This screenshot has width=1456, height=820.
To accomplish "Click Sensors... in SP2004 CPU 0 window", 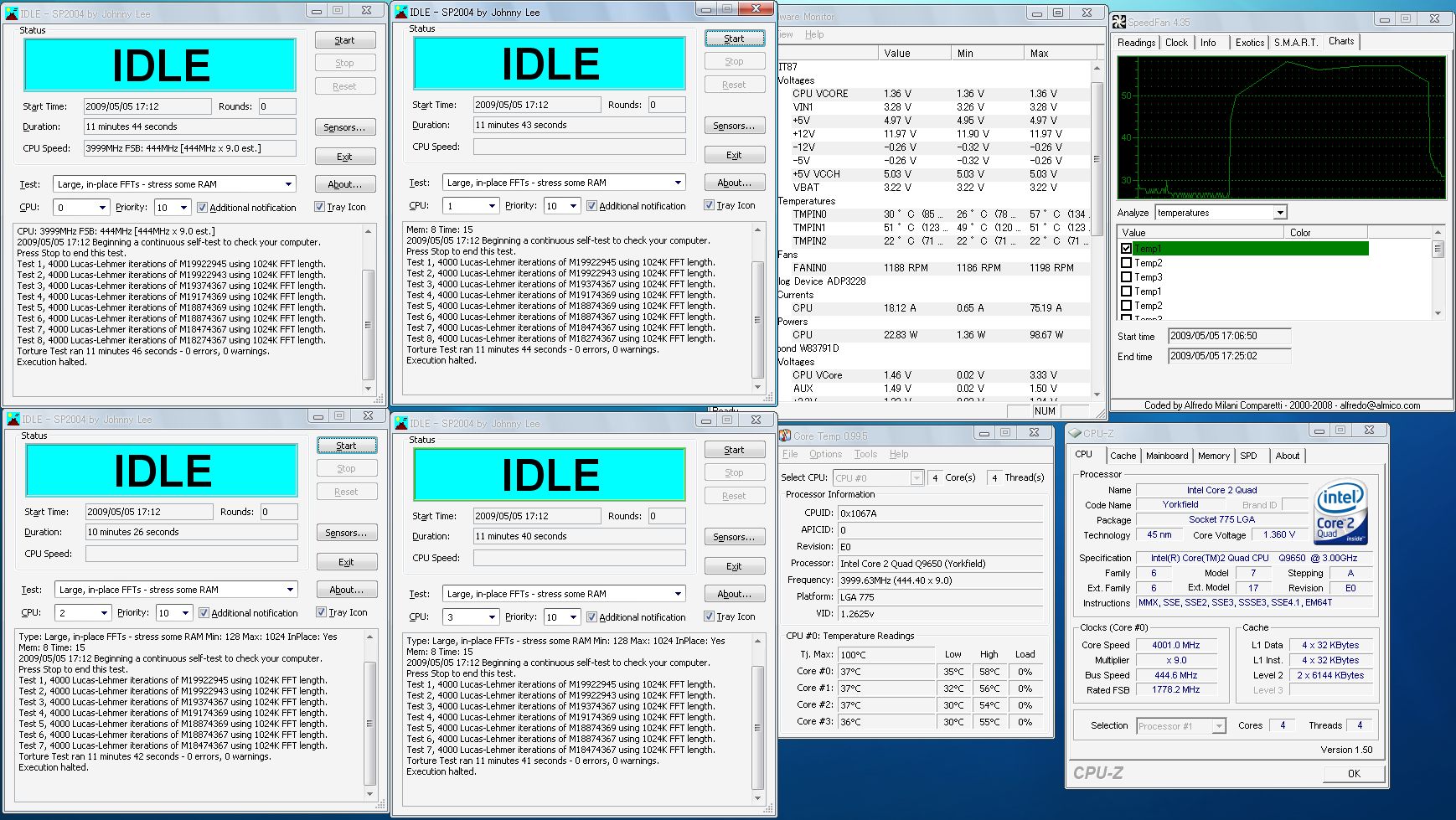I will (344, 127).
